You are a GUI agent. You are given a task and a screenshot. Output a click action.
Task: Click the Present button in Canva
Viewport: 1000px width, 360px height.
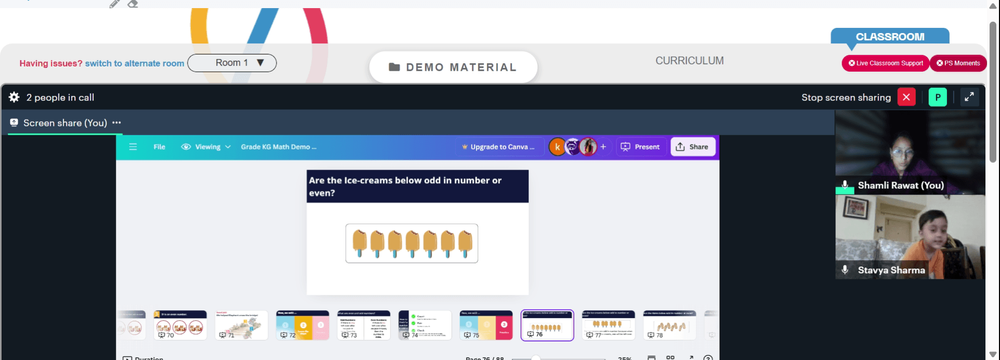[x=641, y=147]
